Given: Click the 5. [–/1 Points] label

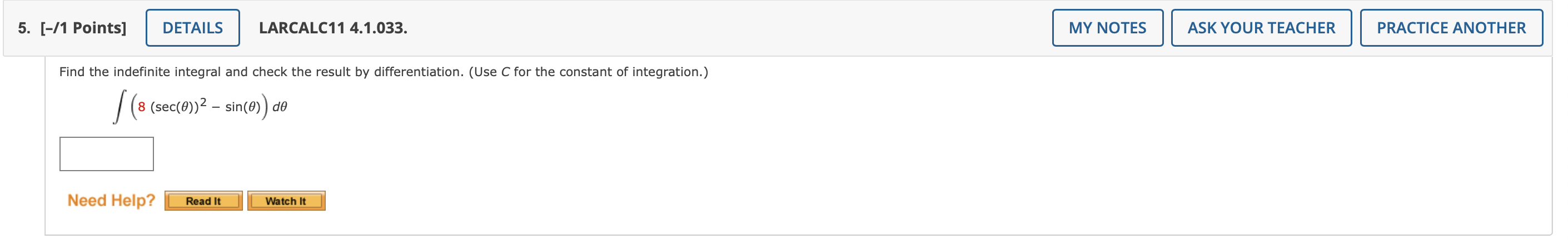Looking at the screenshot, I should 72,28.
